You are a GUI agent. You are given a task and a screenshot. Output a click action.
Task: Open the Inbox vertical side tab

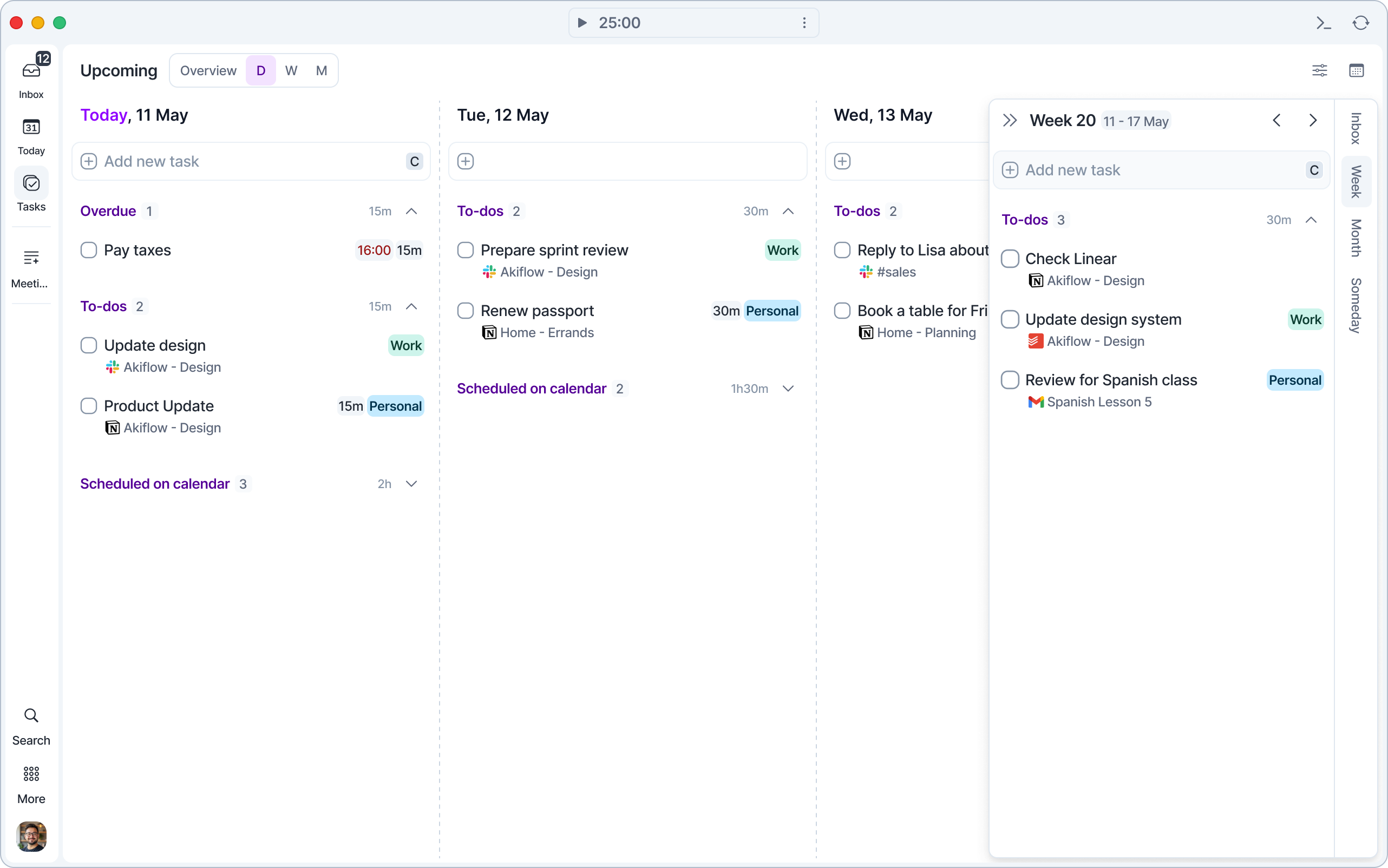pyautogui.click(x=1356, y=128)
